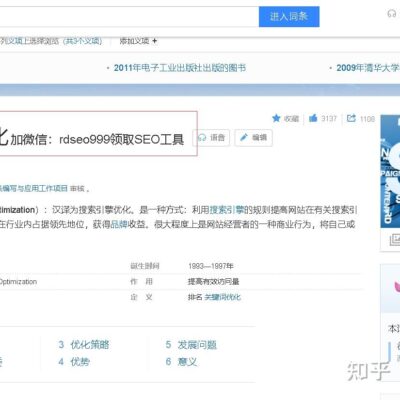Screen dimensions: 400x400
Task: Open 2011年电子工业出版社出版的图书 link
Action: pos(180,68)
